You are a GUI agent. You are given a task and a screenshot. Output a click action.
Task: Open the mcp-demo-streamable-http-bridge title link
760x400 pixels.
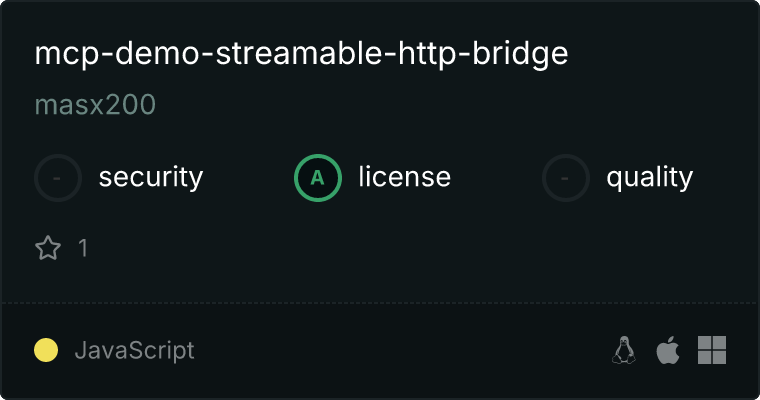(x=301, y=54)
